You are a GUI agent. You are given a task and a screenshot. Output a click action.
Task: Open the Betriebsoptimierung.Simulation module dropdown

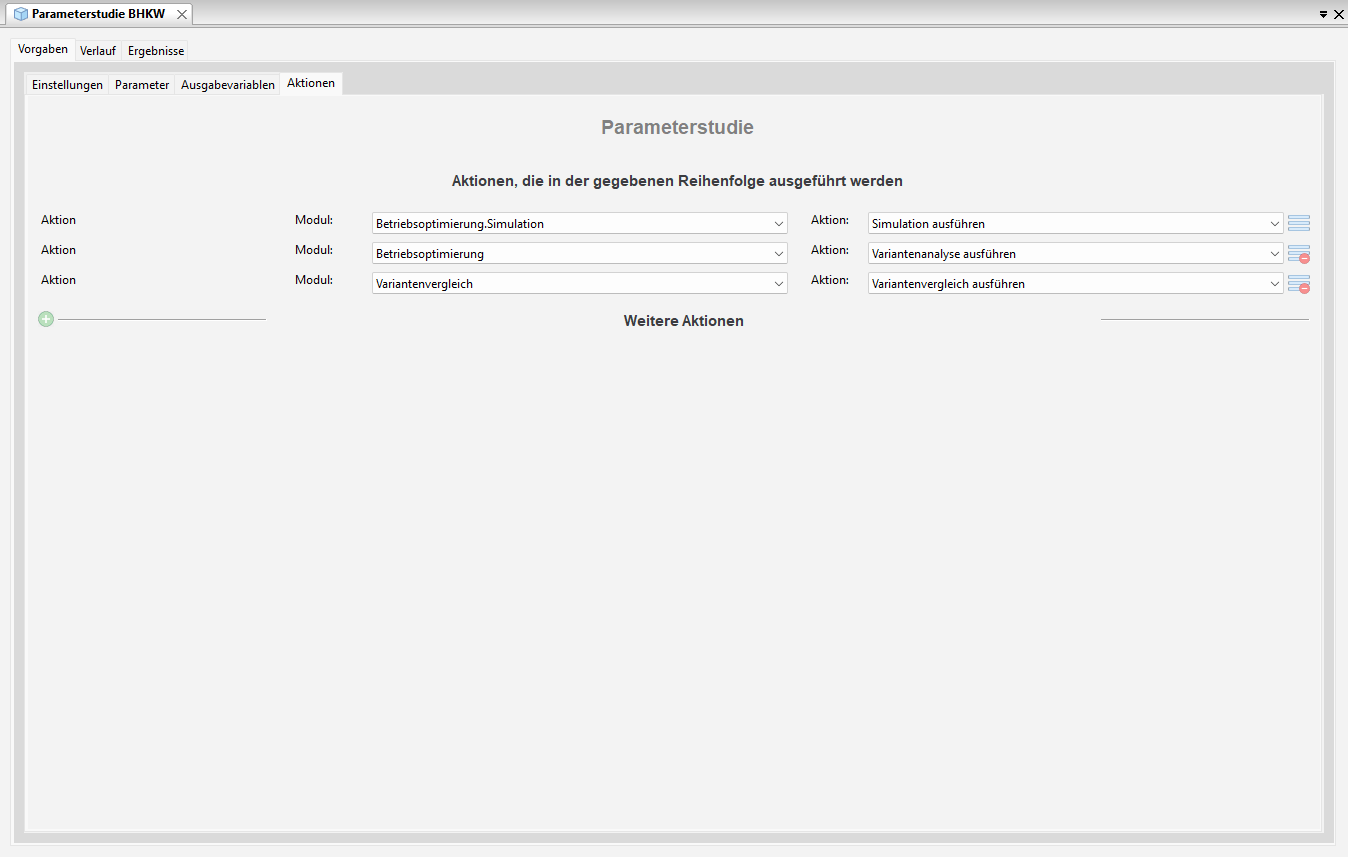point(779,224)
